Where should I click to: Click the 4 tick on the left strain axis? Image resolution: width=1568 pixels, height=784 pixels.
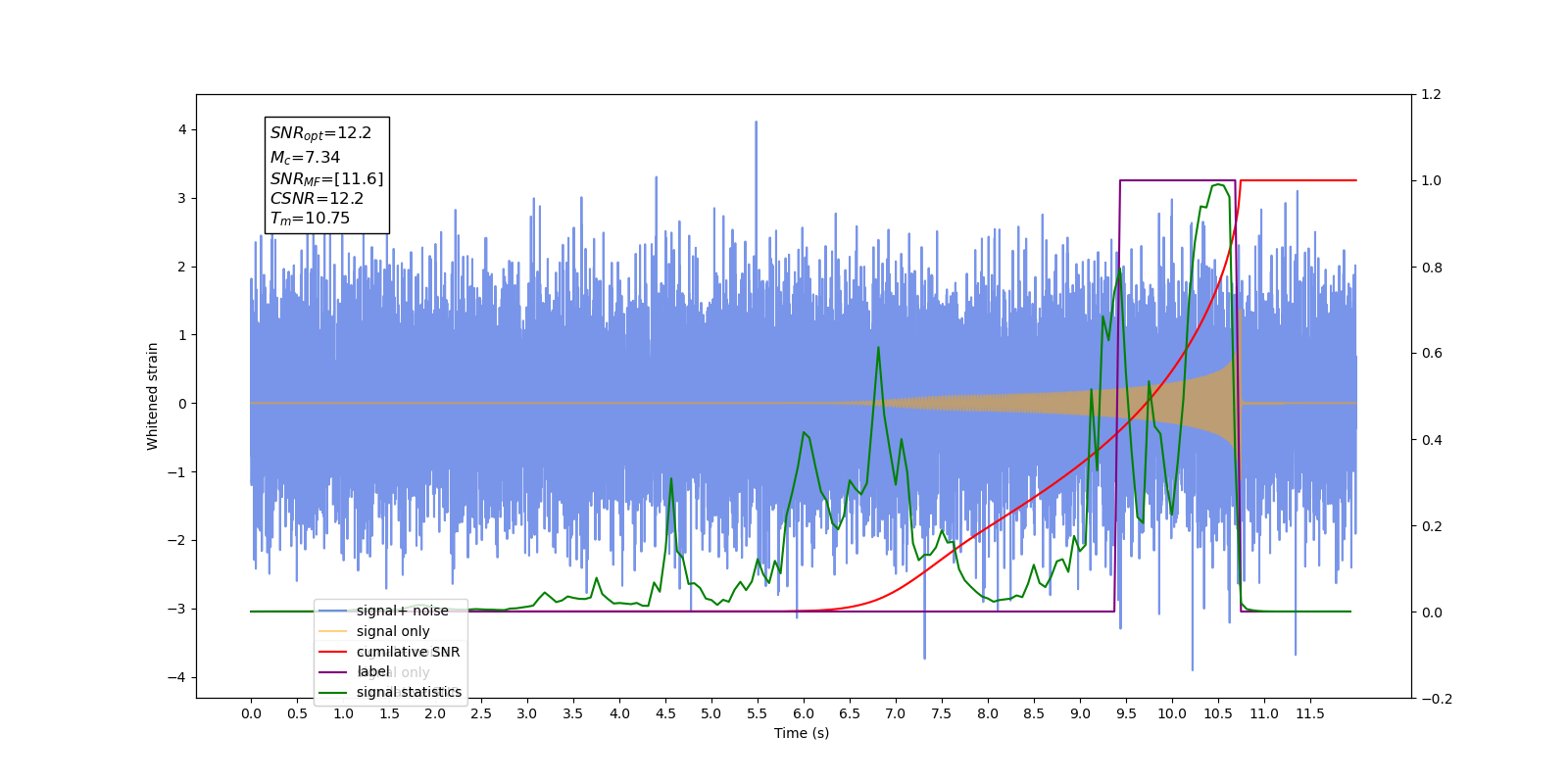[x=181, y=129]
